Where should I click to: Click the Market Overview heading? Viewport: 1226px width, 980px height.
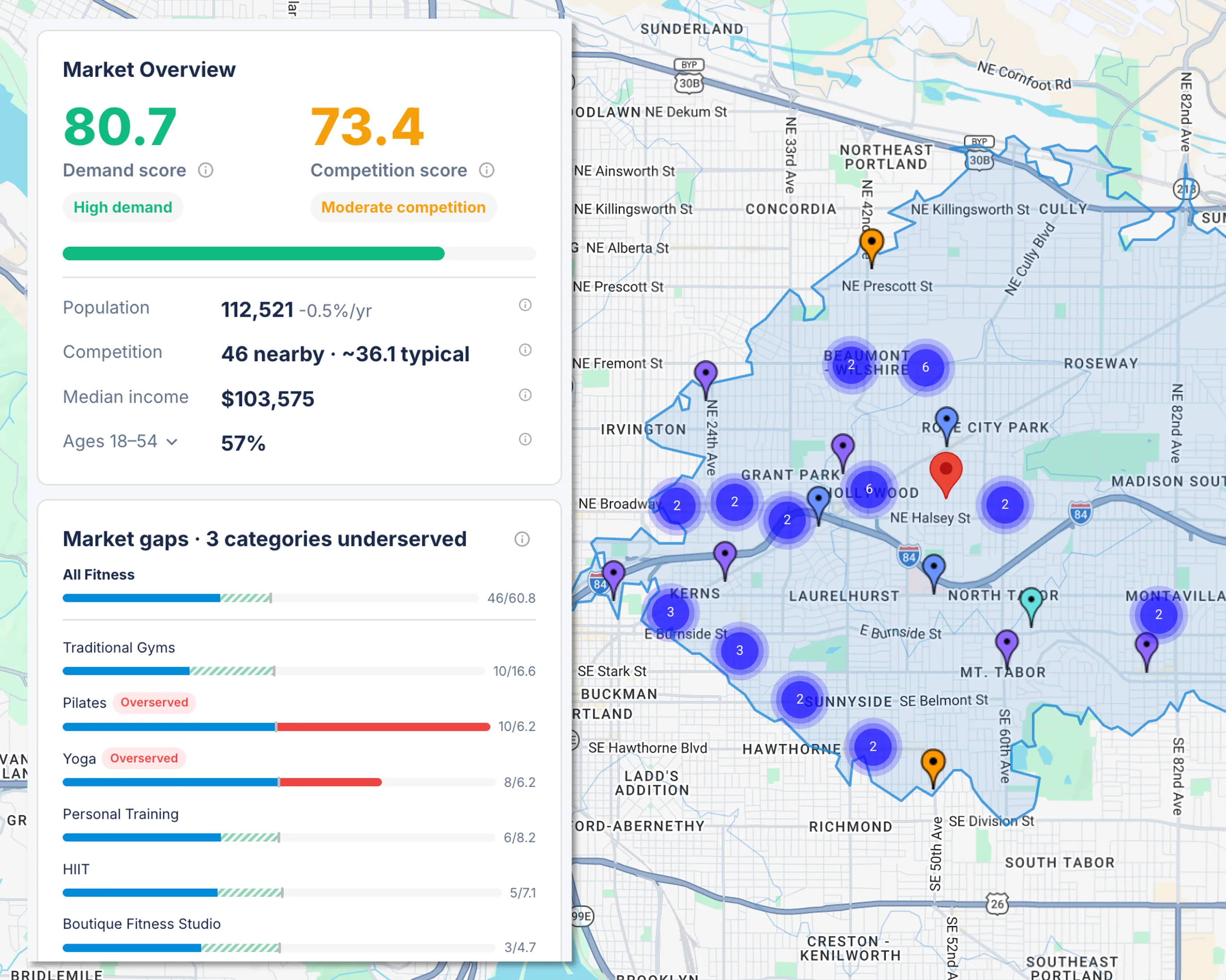point(149,69)
